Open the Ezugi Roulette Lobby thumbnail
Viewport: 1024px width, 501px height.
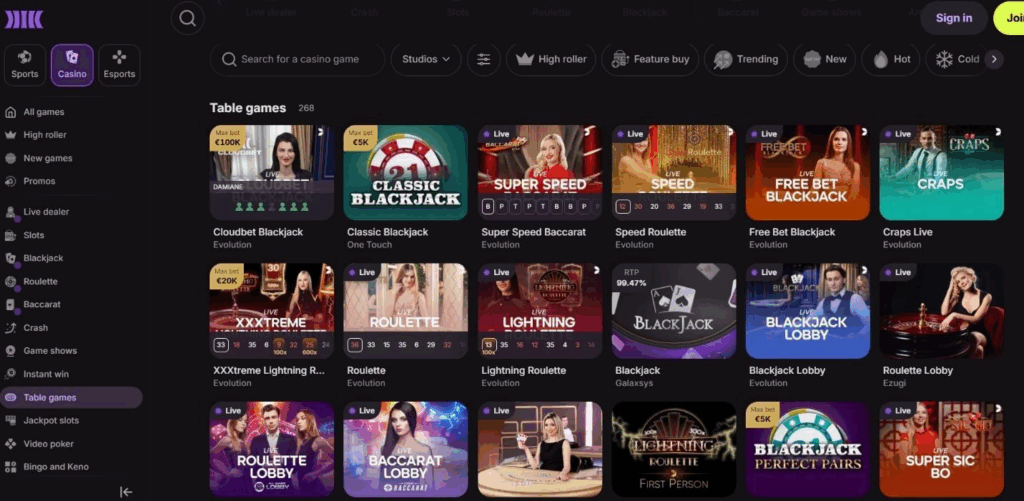click(941, 311)
